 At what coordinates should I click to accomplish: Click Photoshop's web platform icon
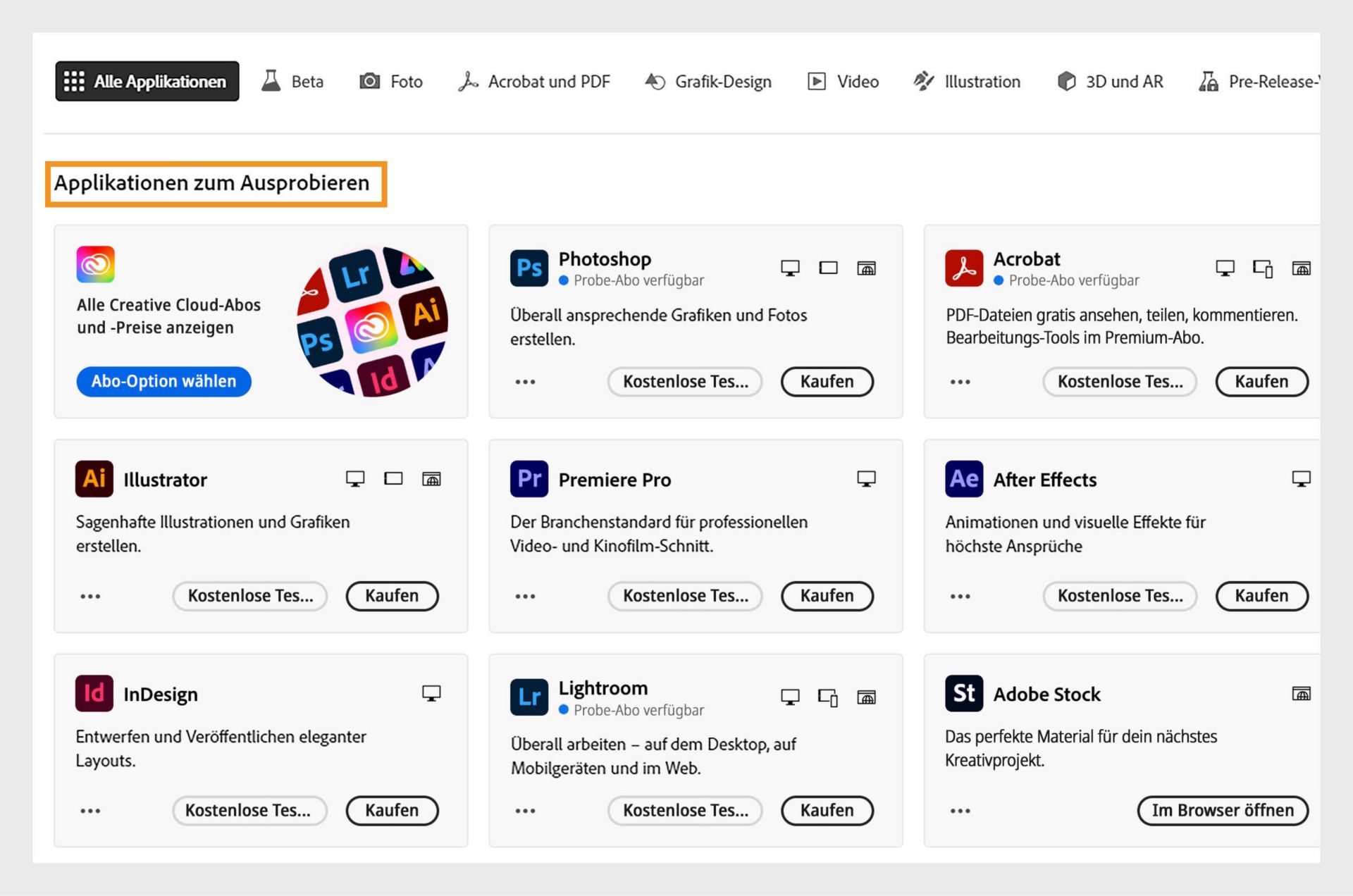click(866, 268)
